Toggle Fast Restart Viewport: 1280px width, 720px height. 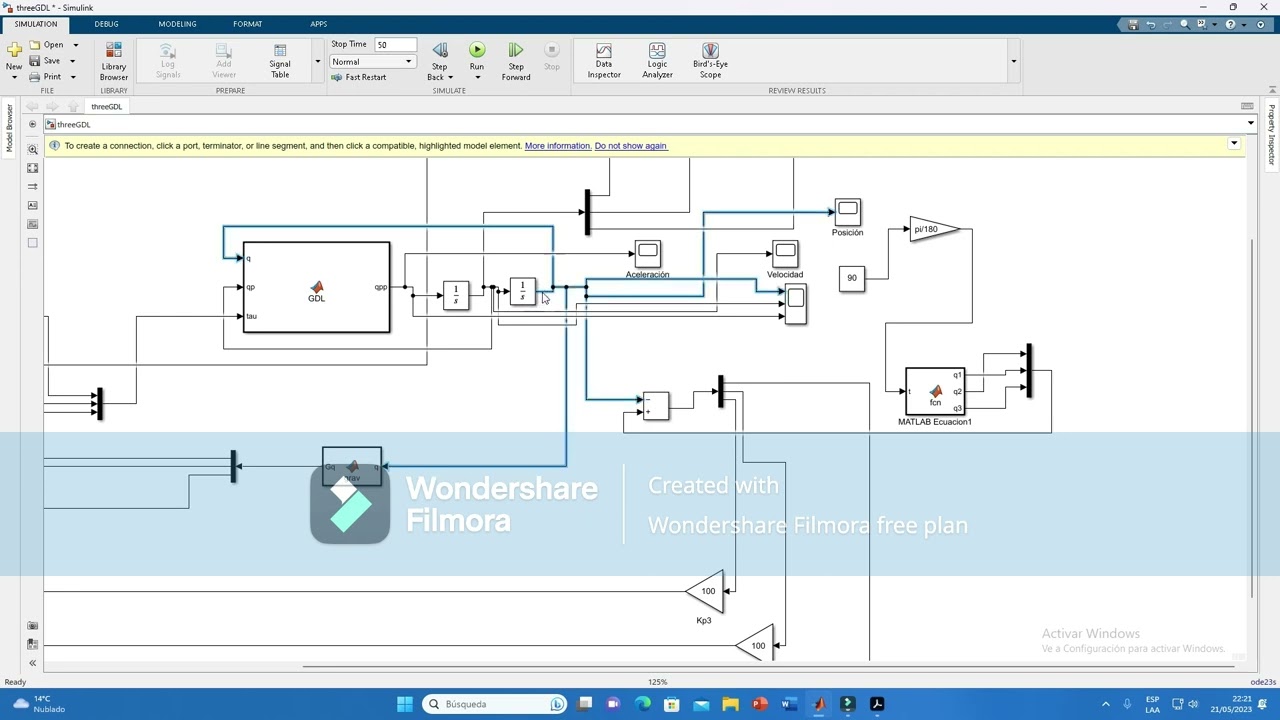click(x=358, y=77)
